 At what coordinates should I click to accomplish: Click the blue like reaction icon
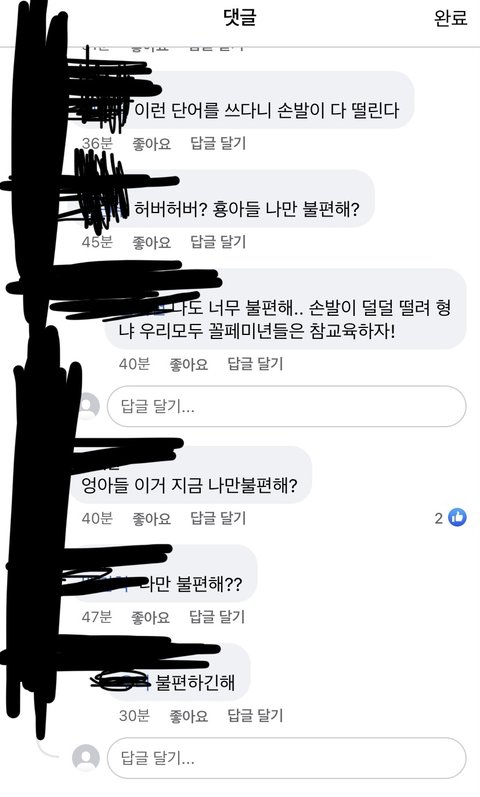[457, 517]
